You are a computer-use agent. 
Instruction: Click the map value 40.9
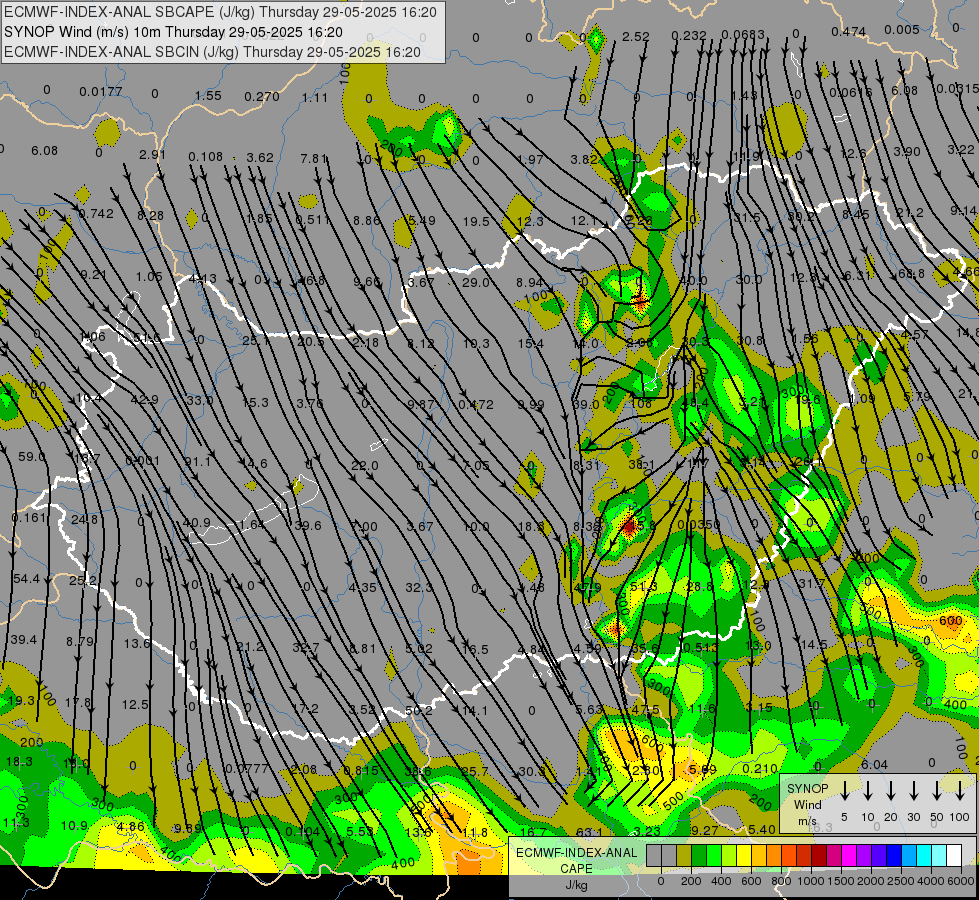pos(196,522)
